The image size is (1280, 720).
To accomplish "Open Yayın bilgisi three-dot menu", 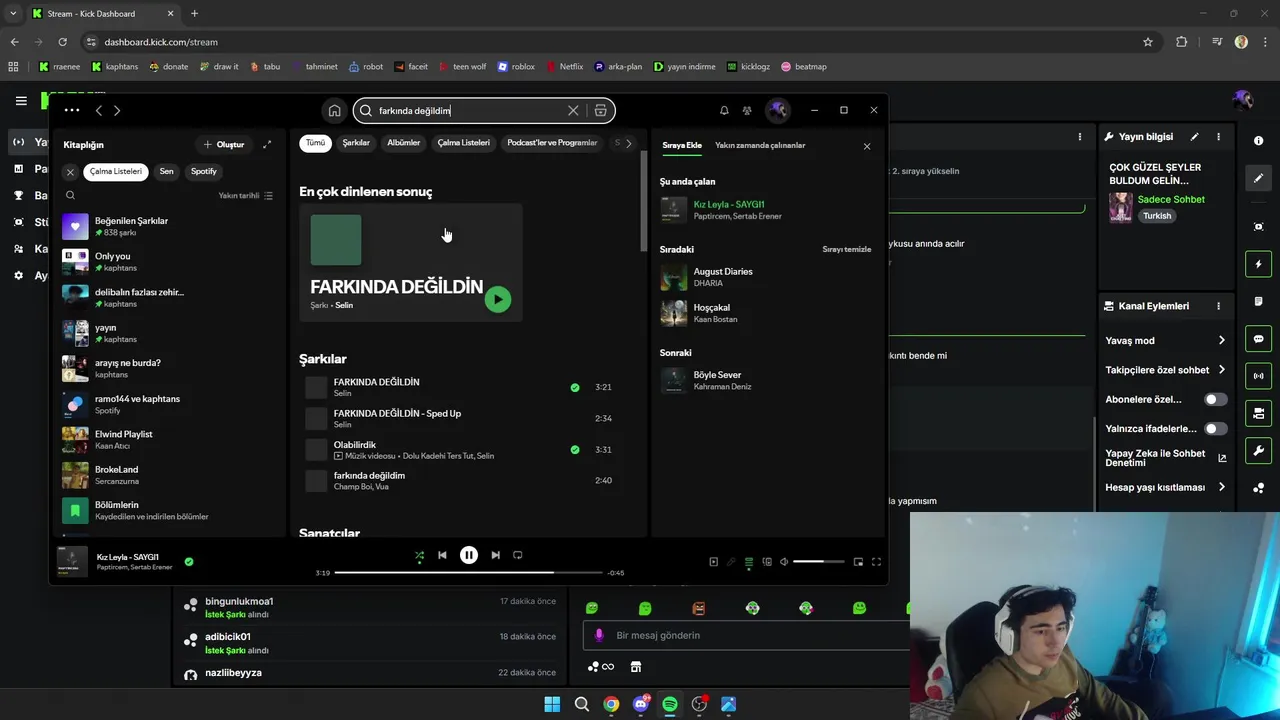I will tap(1218, 137).
